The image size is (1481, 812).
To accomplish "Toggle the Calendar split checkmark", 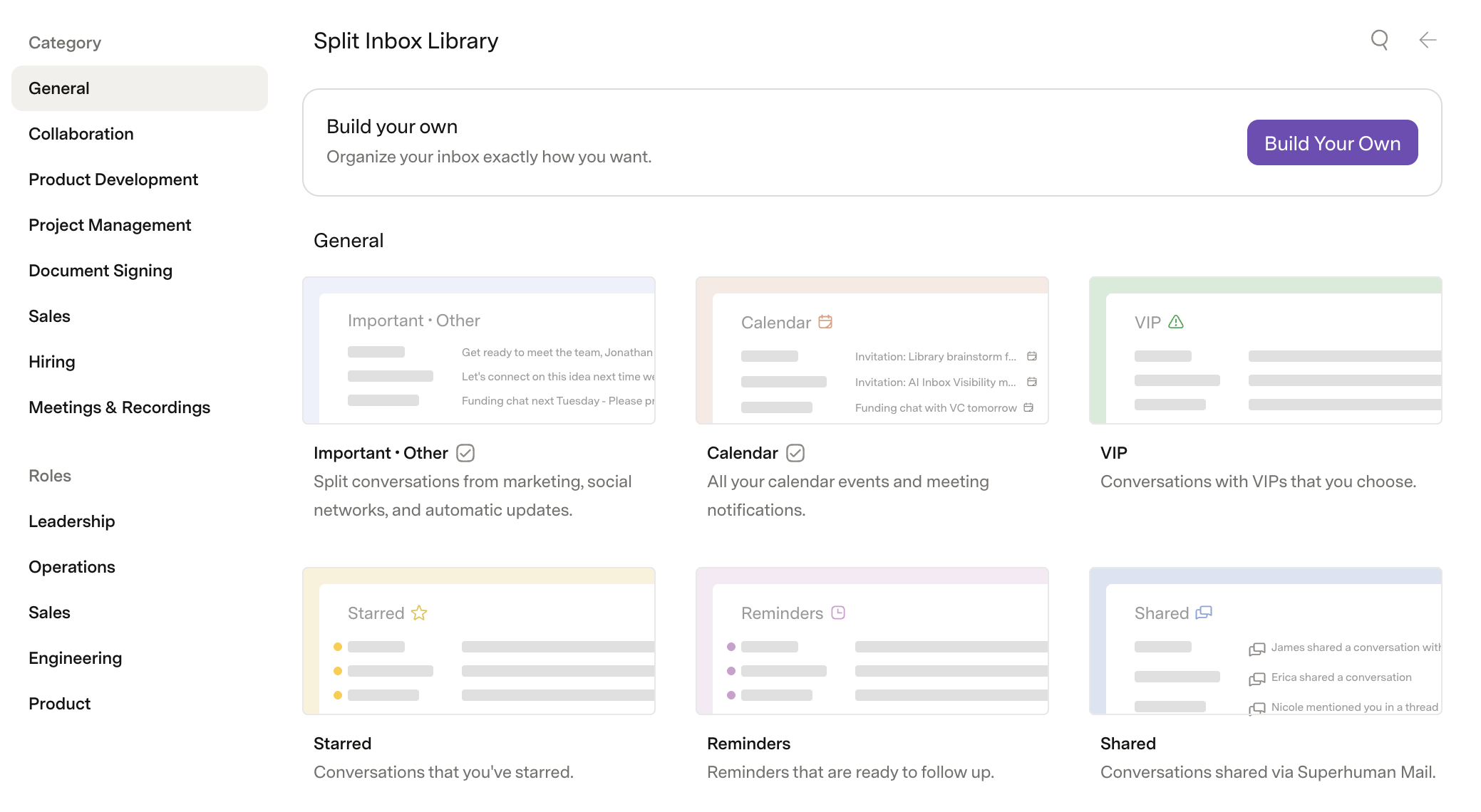I will 795,453.
